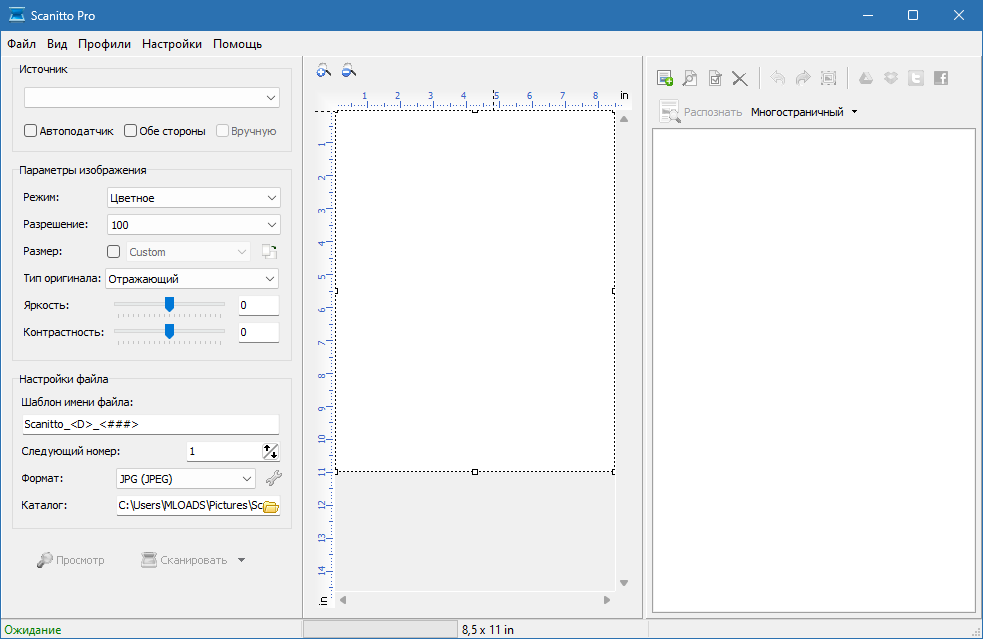Open the Разрешение dropdown showing 100
Screen dimensions: 983x639
194,224
